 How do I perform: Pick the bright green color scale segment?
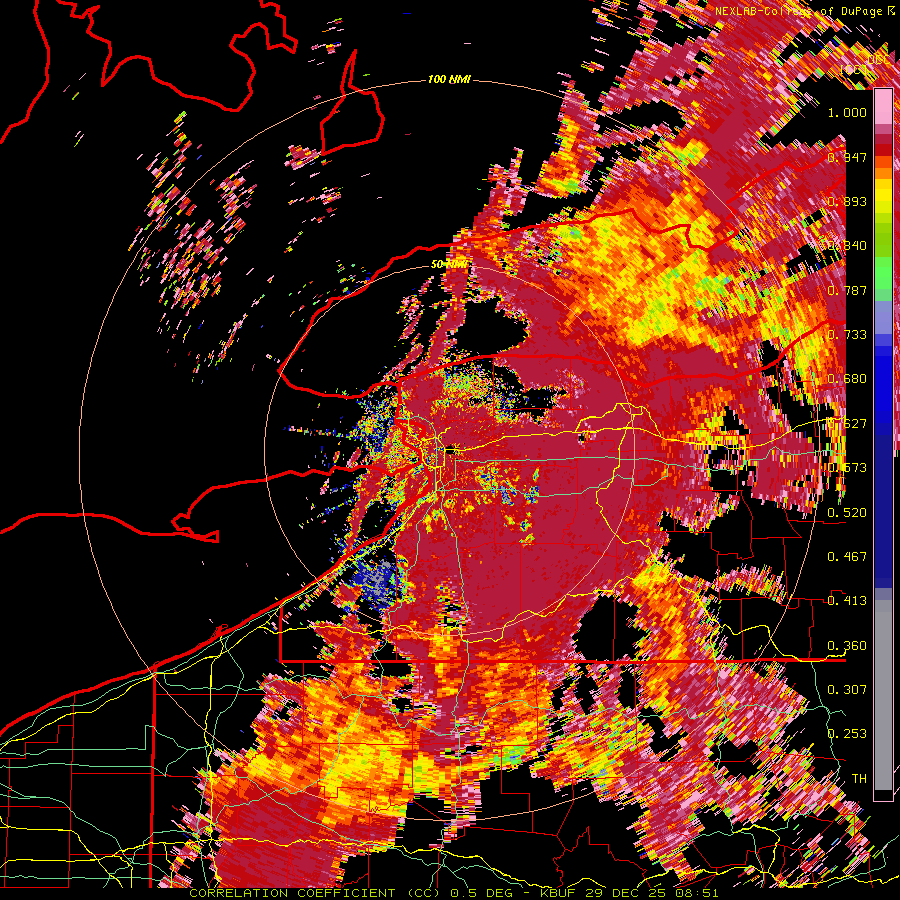(883, 273)
